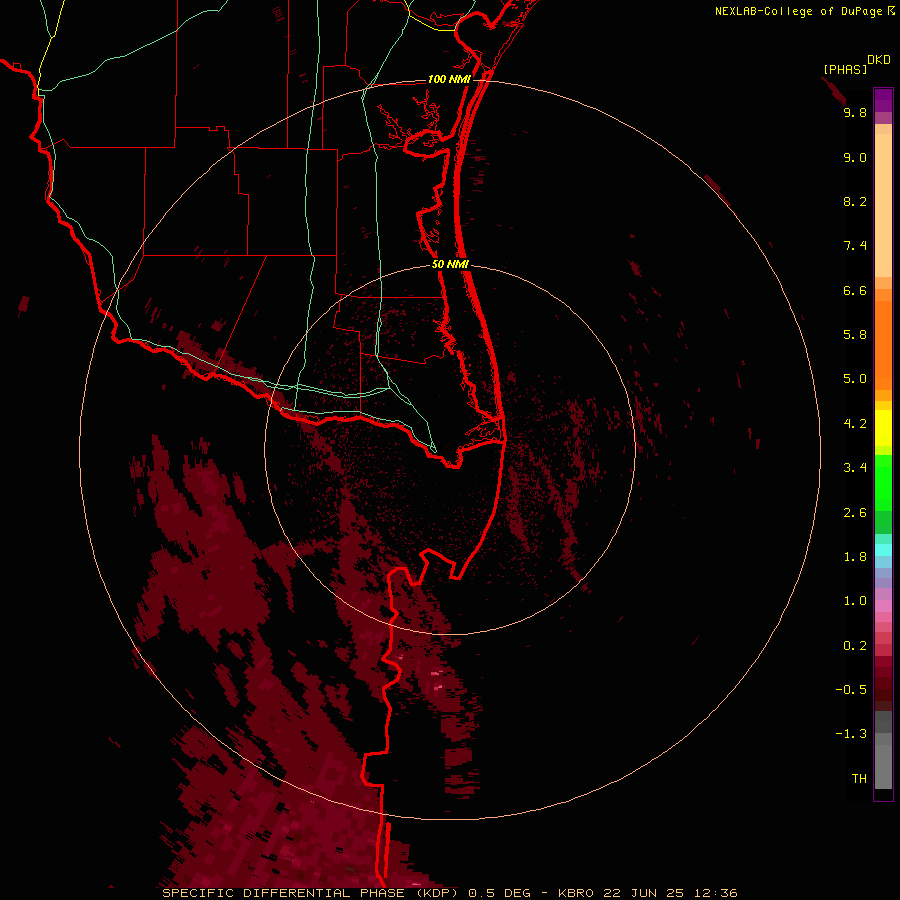
Task: Click the '(KDP)' abbreviation in the caption
Action: (x=436, y=893)
